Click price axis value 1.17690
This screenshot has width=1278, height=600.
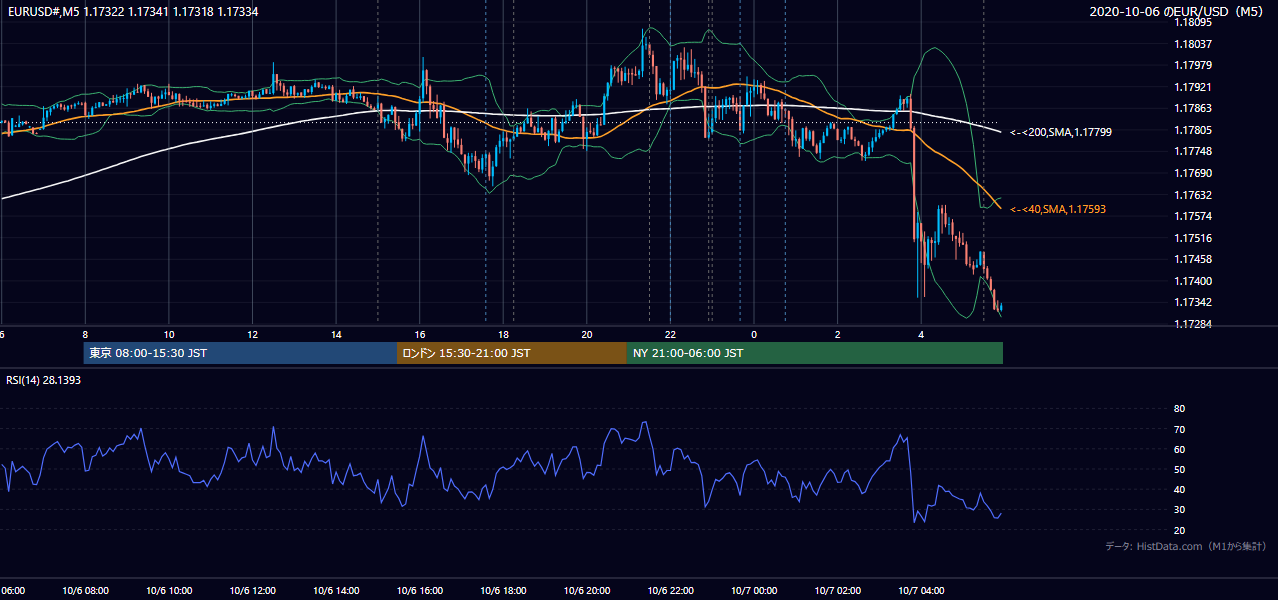pos(1192,173)
